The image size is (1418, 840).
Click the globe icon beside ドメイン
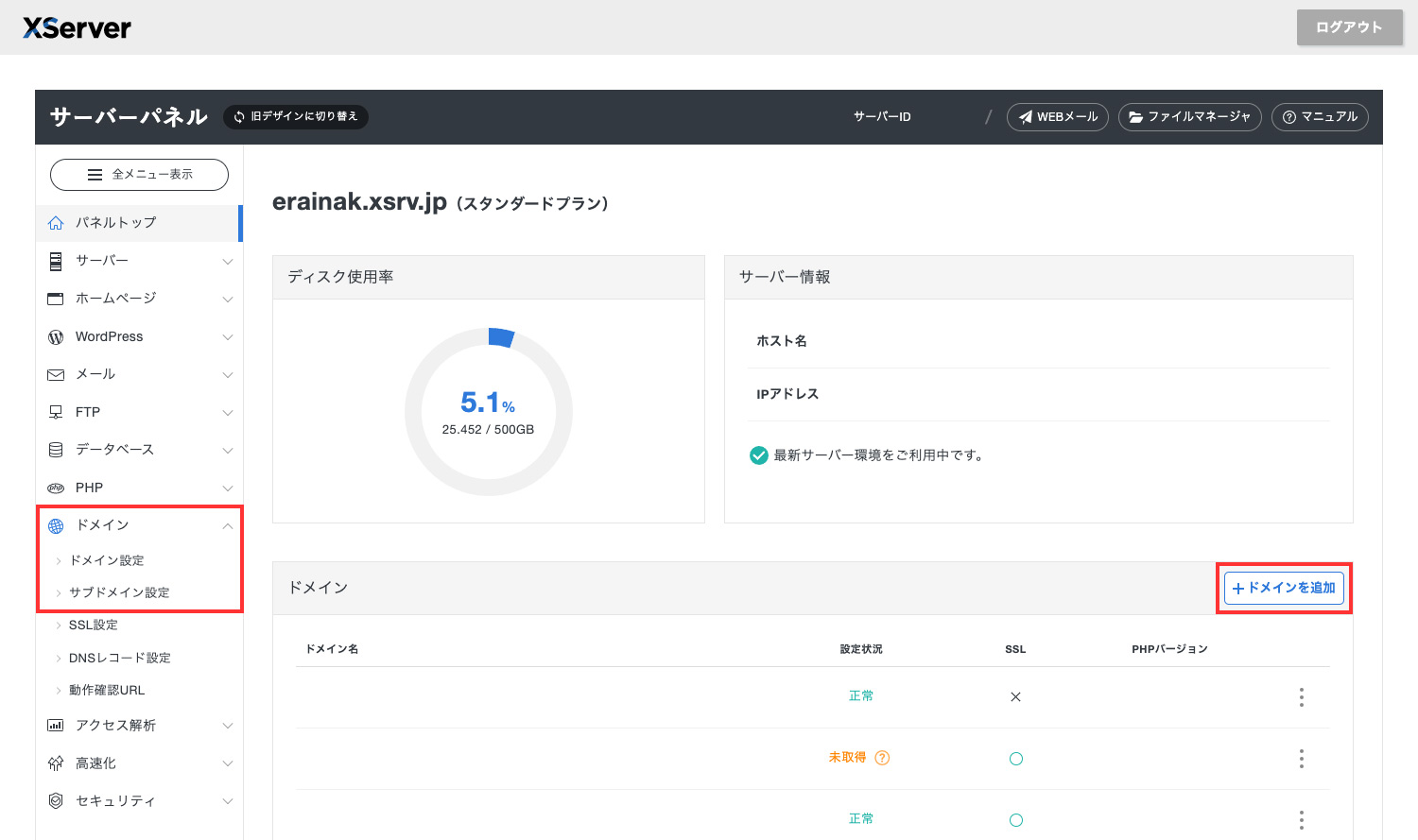pyautogui.click(x=56, y=525)
